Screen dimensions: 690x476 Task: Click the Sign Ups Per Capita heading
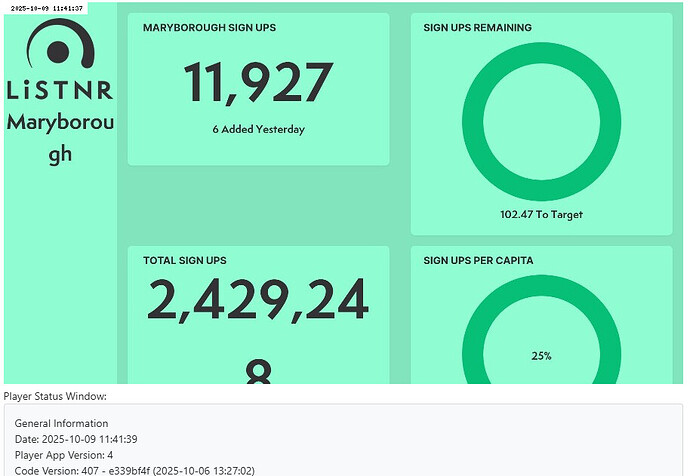[x=478, y=261]
